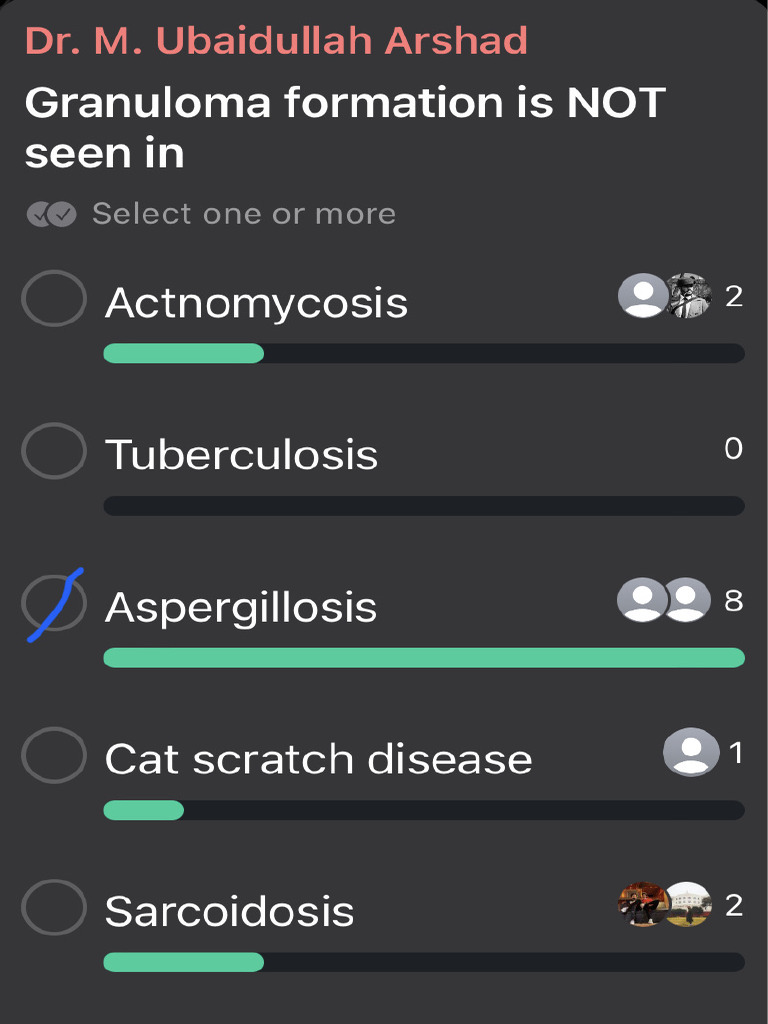Toggle the Aspergillosis option circle
Screen dimensions: 768x1024
[54, 604]
